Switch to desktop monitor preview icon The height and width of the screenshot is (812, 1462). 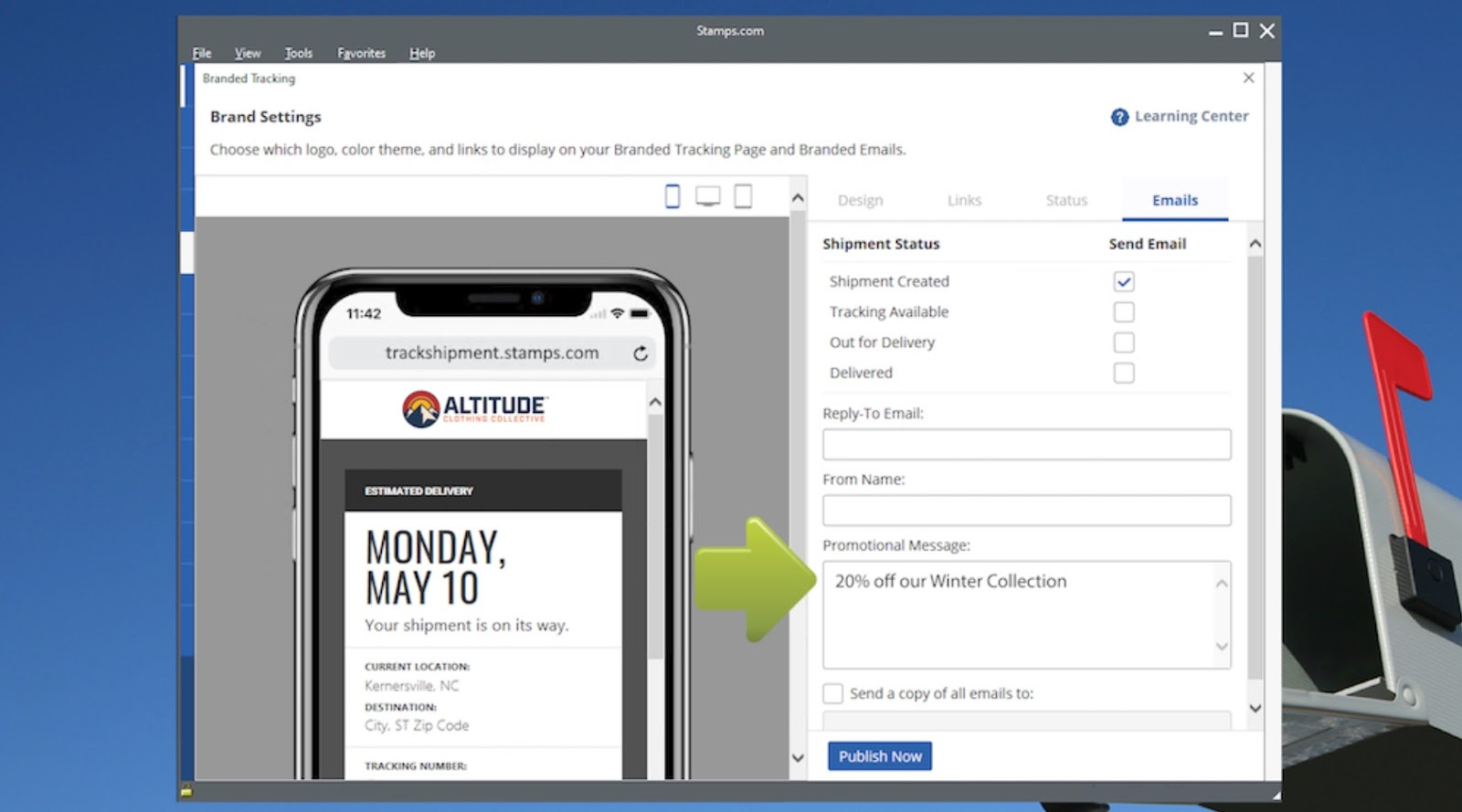pyautogui.click(x=707, y=196)
